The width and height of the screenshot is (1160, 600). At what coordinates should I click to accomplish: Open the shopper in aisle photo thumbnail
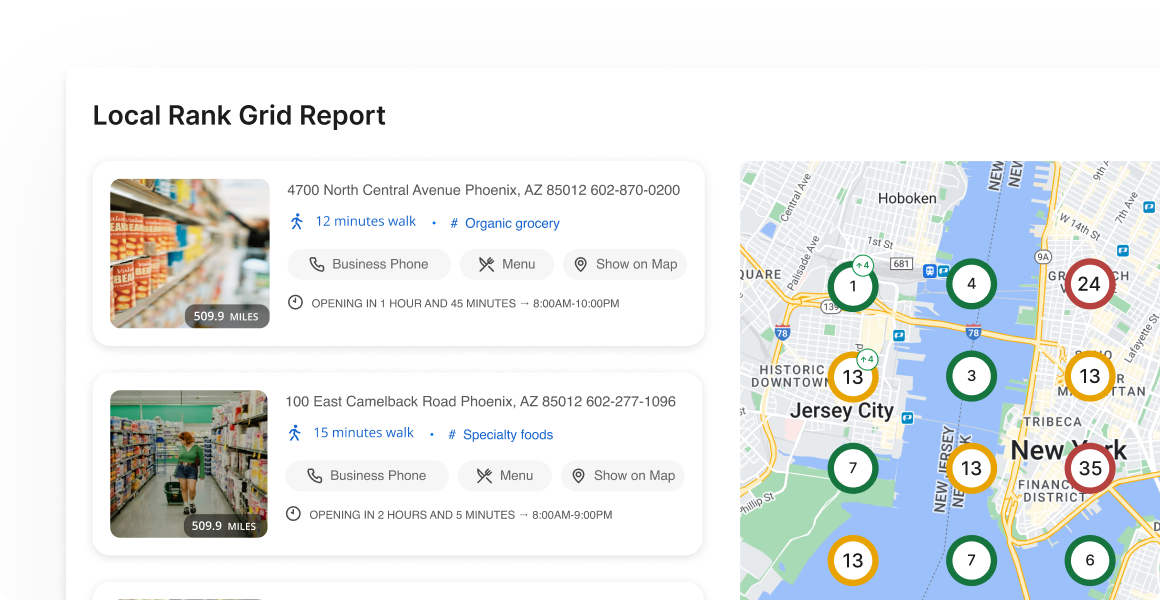click(189, 464)
